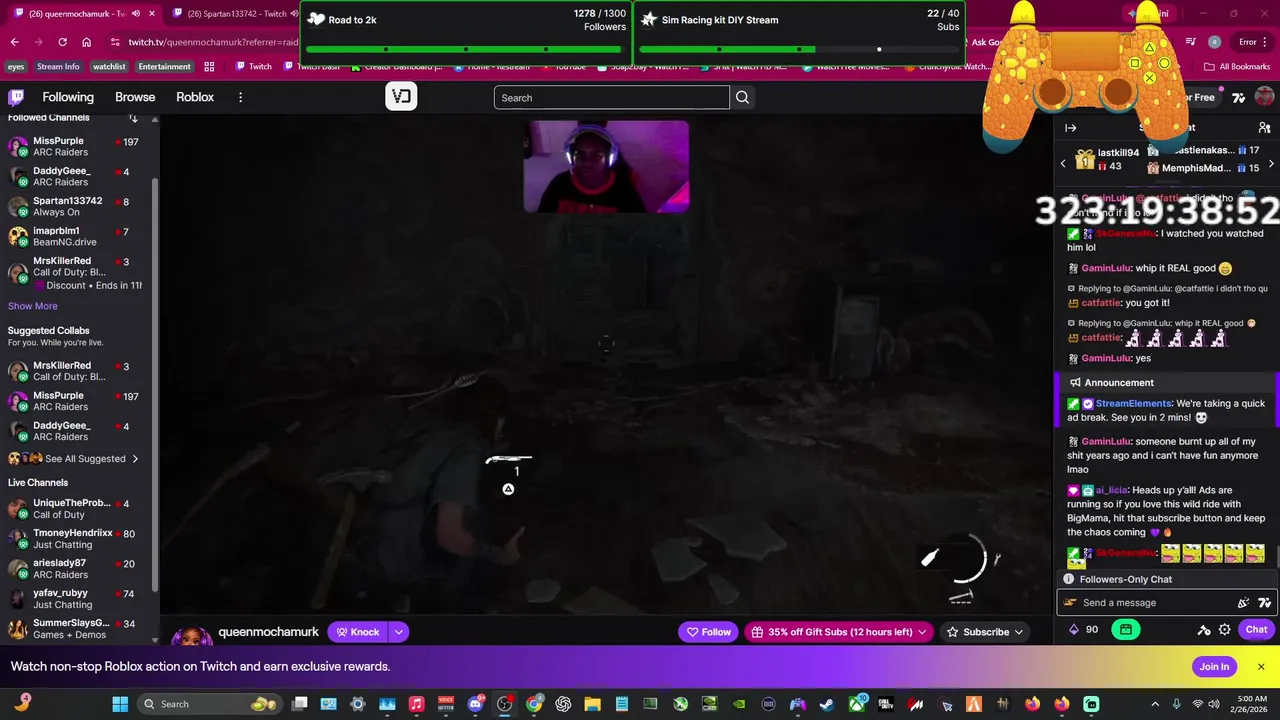Show previous gift leaderboard with left chevron
Image resolution: width=1280 pixels, height=720 pixels.
(1063, 163)
